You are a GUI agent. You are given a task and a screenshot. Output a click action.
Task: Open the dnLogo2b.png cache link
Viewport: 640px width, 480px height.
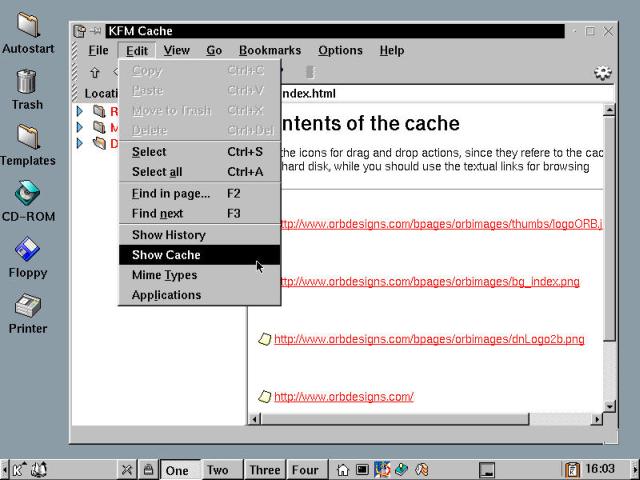pyautogui.click(x=428, y=339)
